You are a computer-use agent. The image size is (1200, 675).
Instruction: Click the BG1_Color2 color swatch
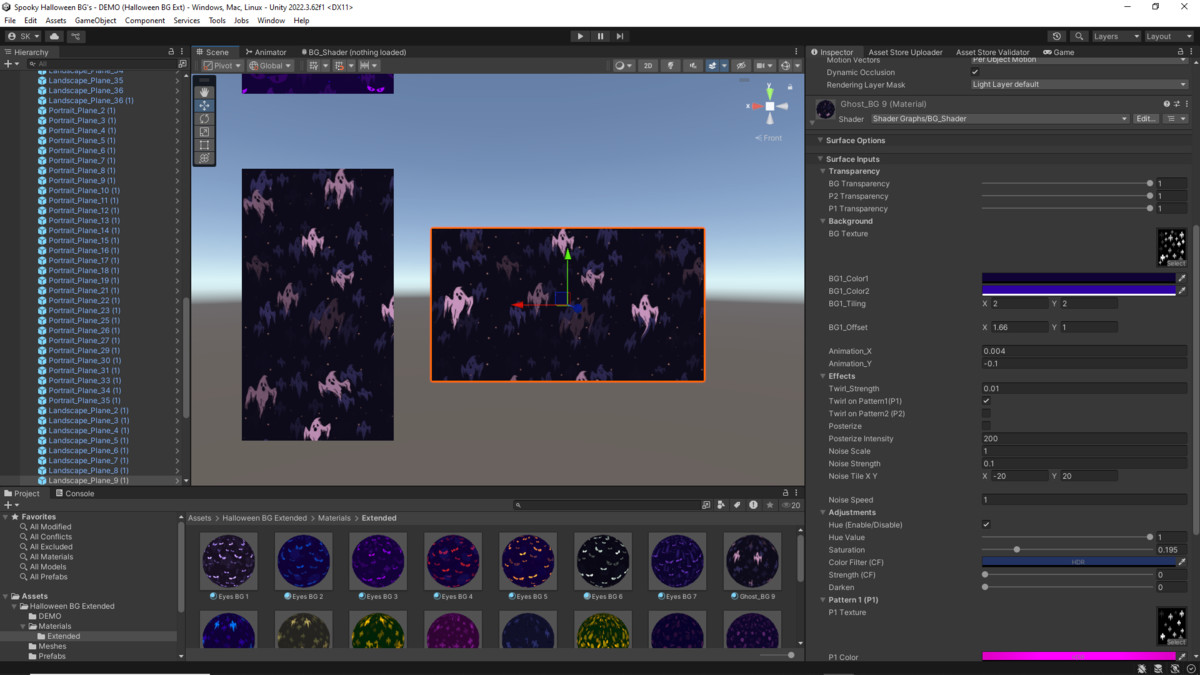[1078, 291]
